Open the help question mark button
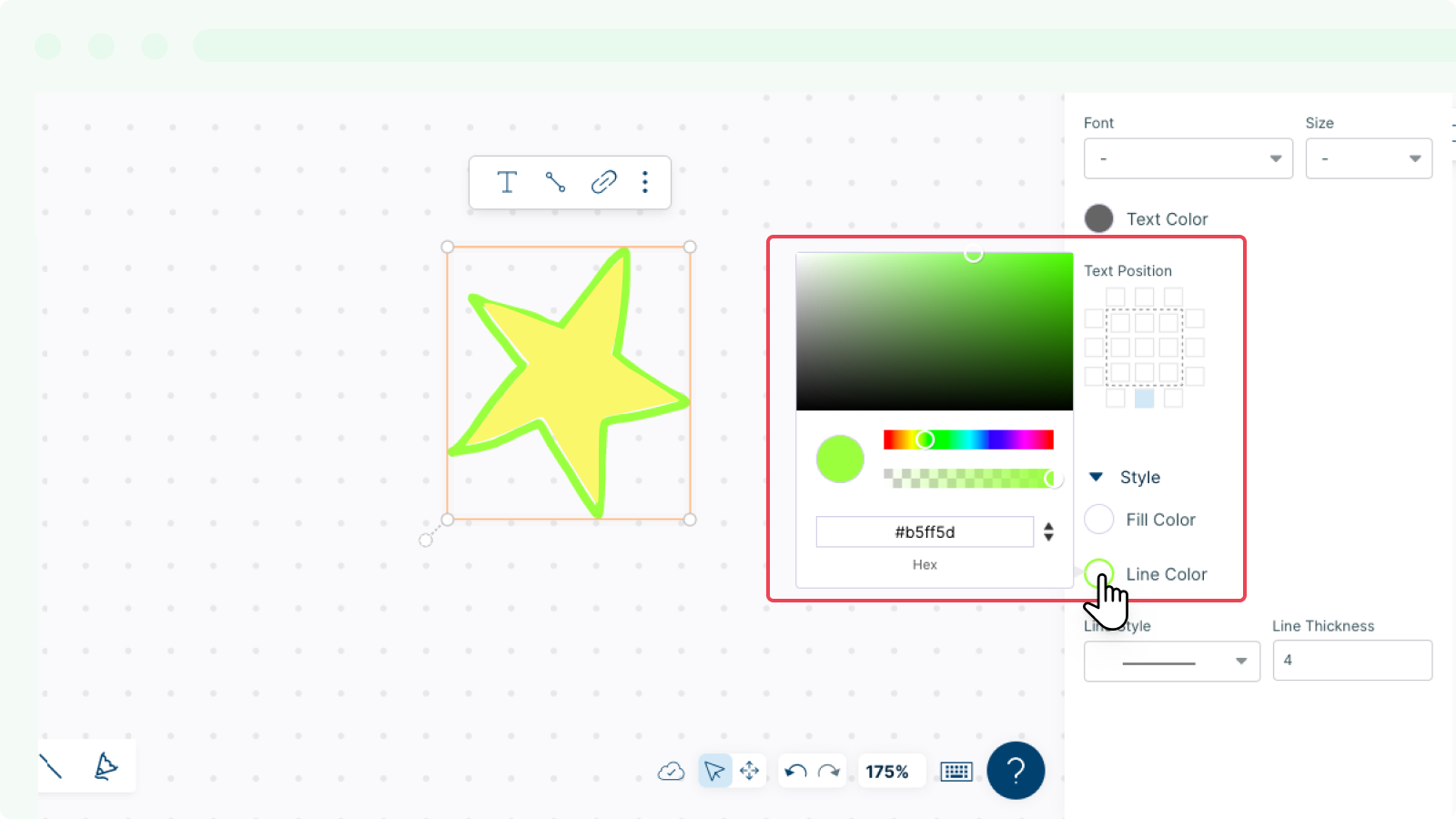Viewport: 1456px width, 819px height. tap(1016, 771)
